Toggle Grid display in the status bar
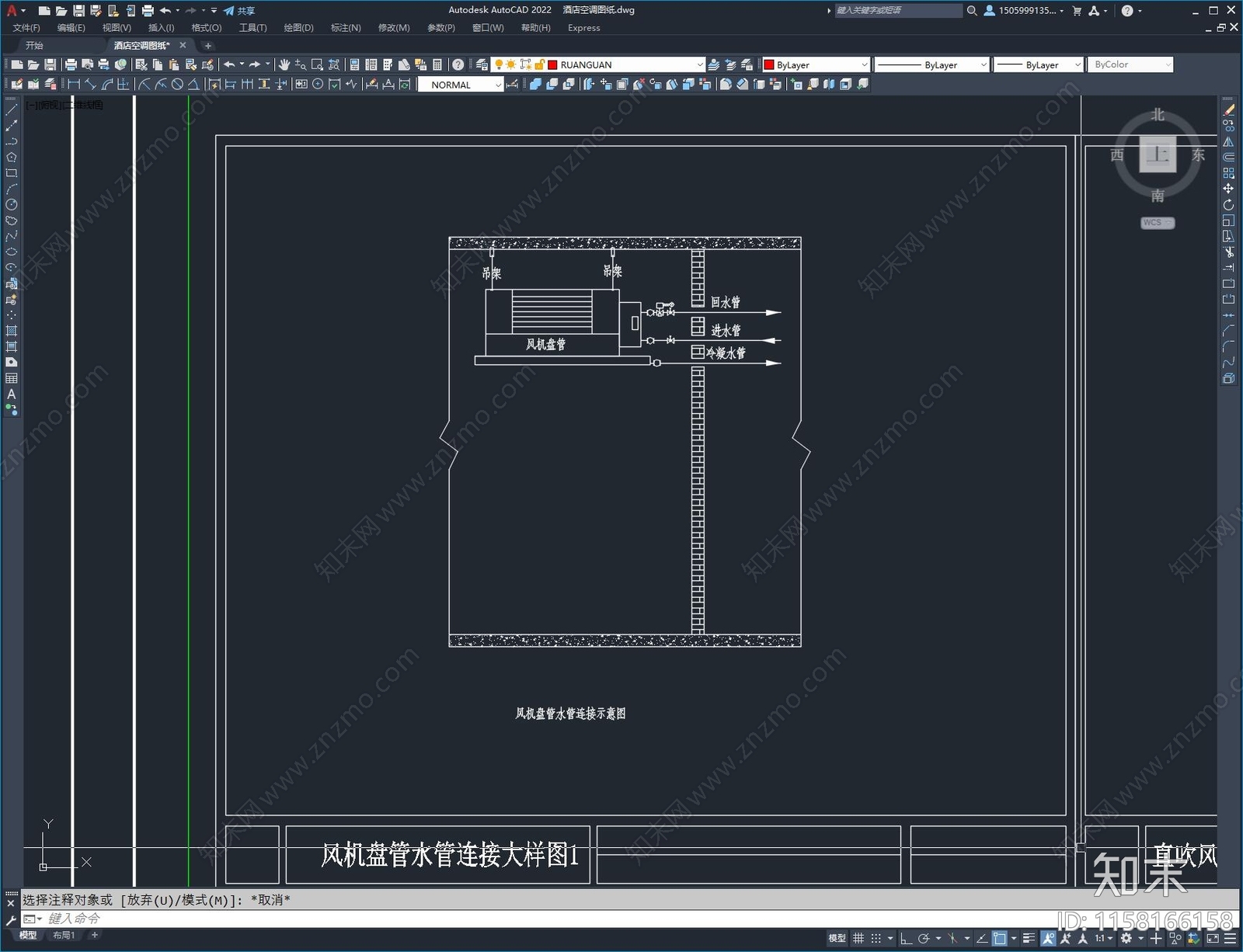 pyautogui.click(x=858, y=938)
